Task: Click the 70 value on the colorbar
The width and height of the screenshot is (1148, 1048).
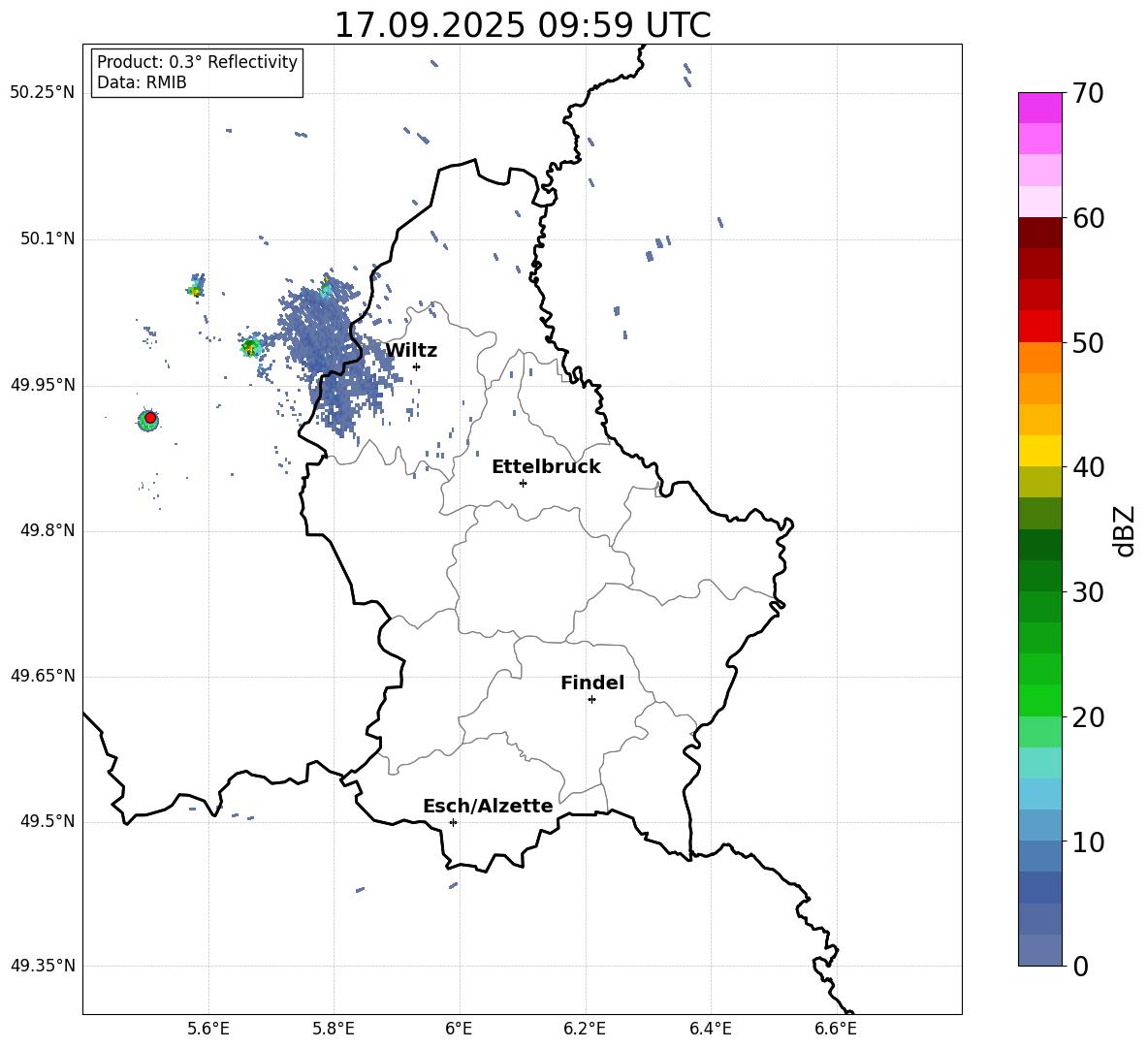Action: point(1089,94)
